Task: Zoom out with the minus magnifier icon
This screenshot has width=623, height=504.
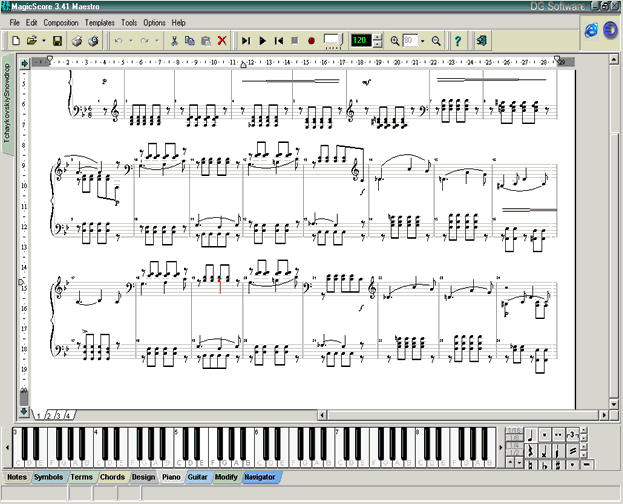Action: [x=436, y=41]
